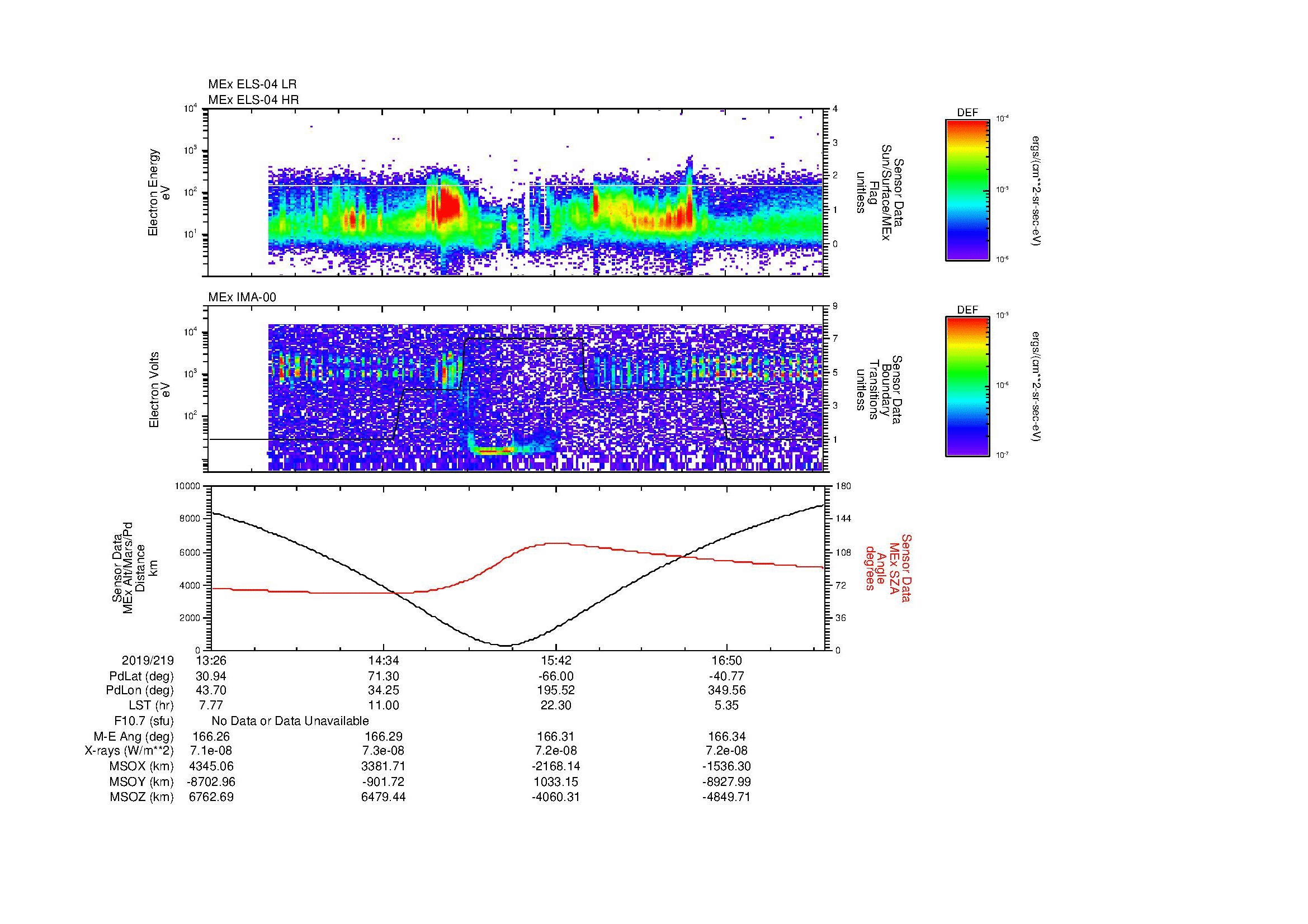Click the altitude and SZA line plot
This screenshot has width=1308, height=924.
point(517,567)
